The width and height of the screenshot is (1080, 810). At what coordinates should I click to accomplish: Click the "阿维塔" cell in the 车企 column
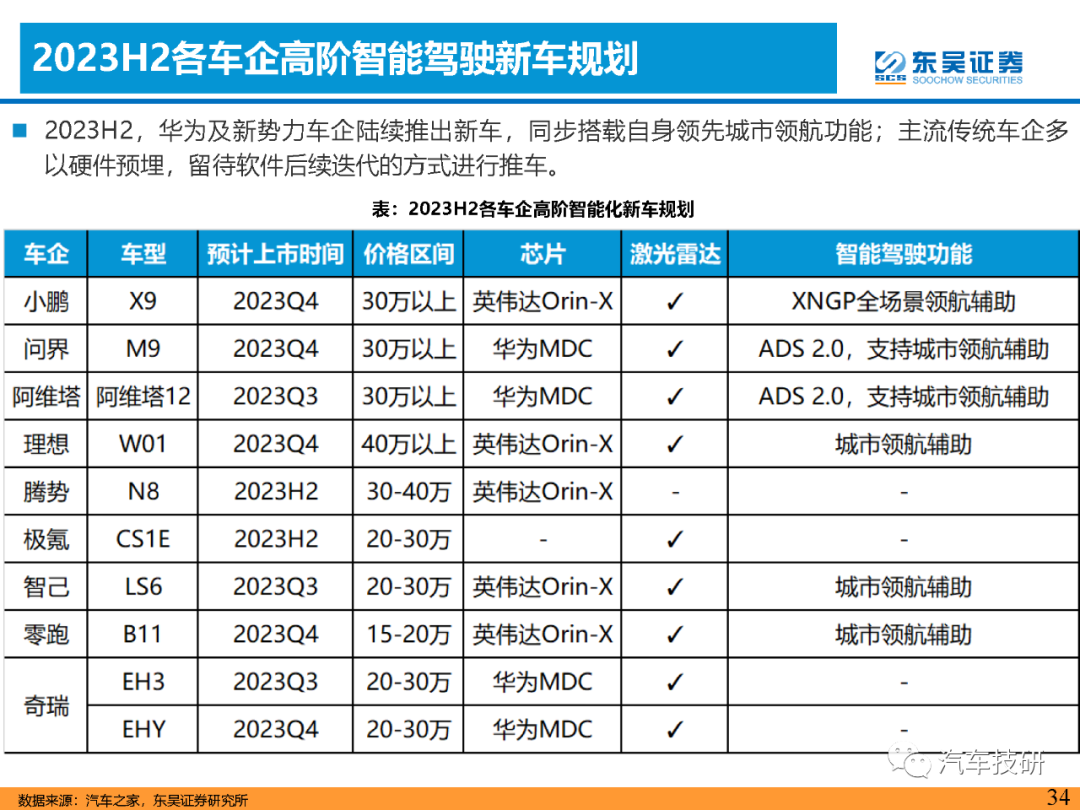(x=46, y=397)
